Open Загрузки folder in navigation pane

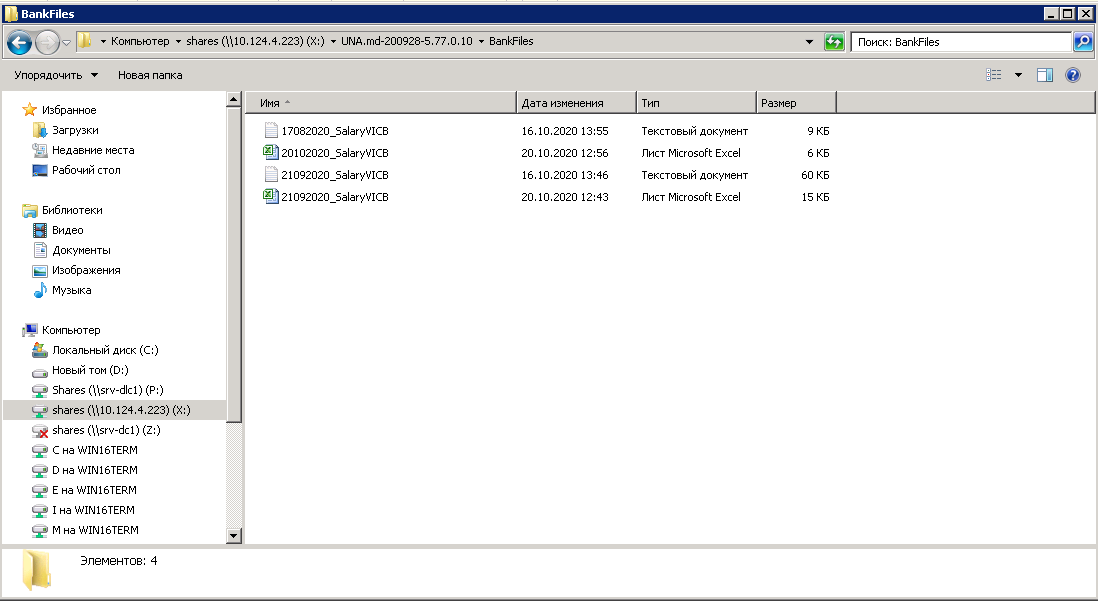pyautogui.click(x=75, y=130)
